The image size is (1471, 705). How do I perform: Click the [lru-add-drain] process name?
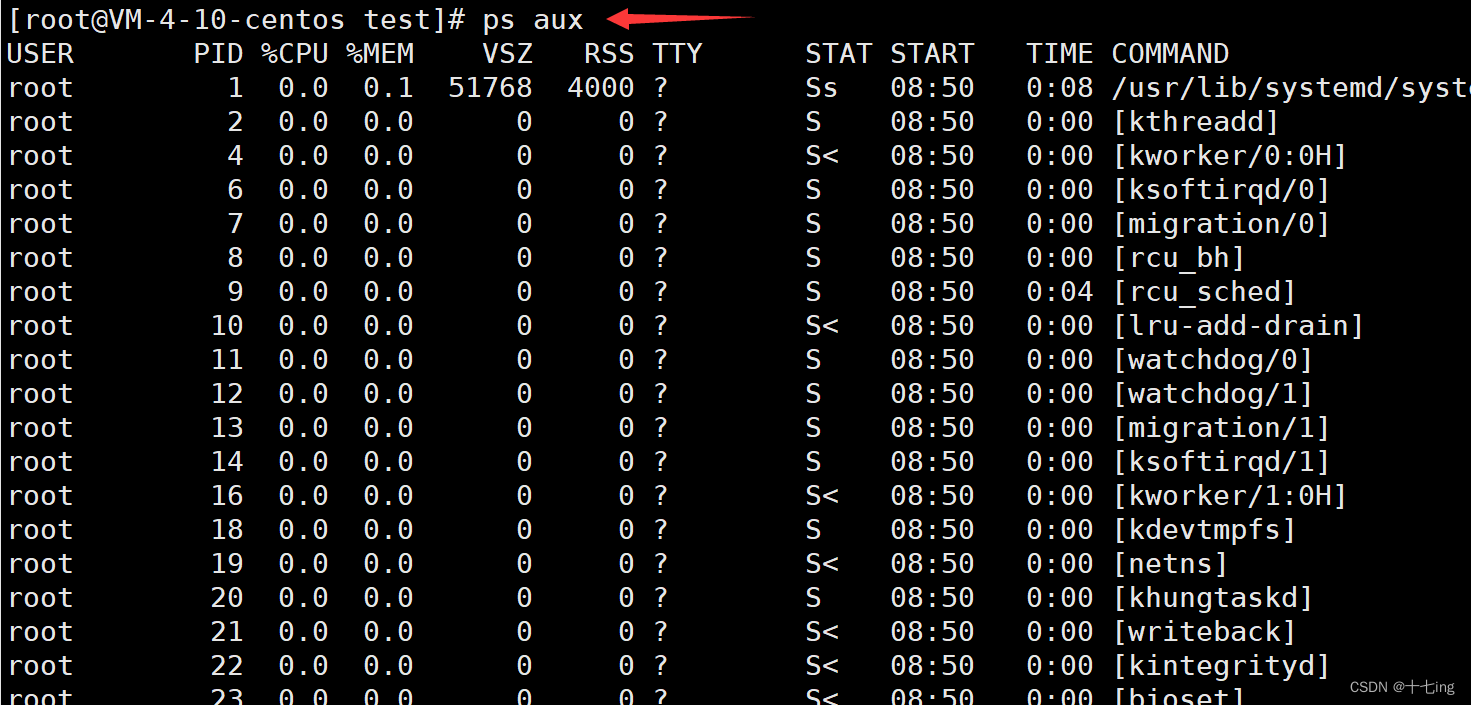[1238, 326]
